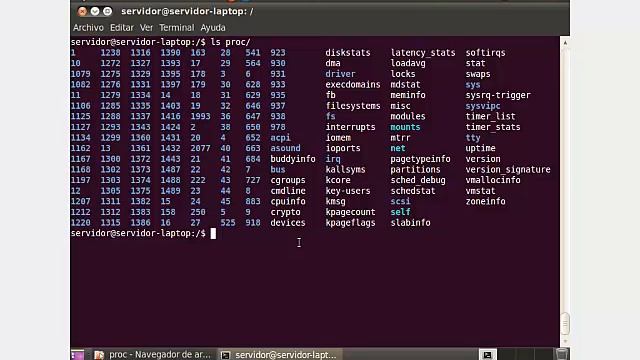The height and width of the screenshot is (360, 640).
Task: Open the trash icon in panel
Action: [x=562, y=354]
